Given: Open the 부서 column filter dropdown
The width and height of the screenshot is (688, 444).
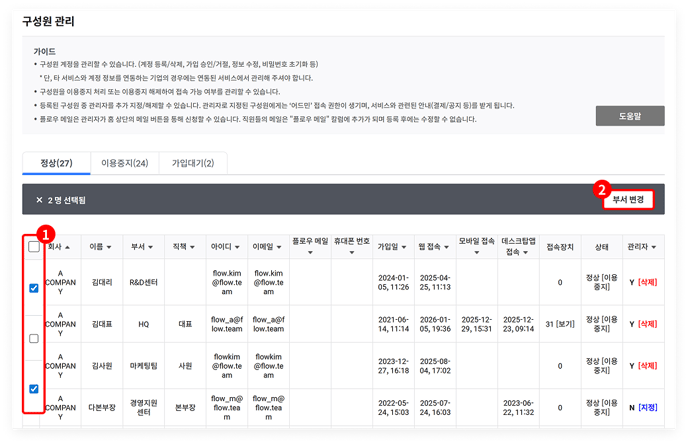Looking at the screenshot, I should coord(153,247).
